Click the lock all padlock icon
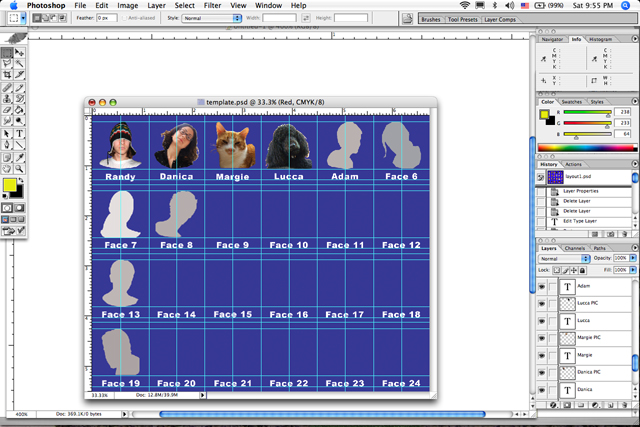640x427 pixels. point(582,270)
